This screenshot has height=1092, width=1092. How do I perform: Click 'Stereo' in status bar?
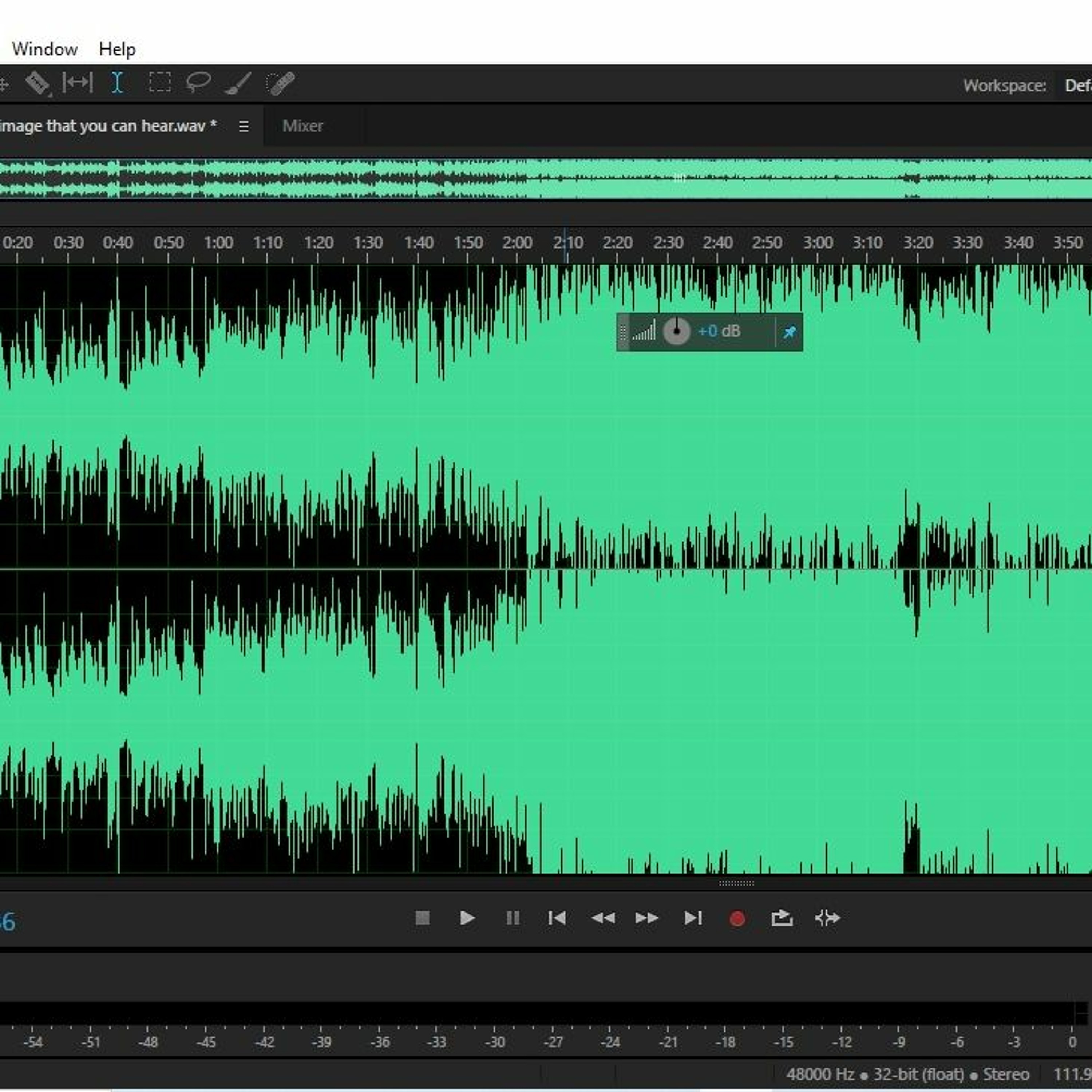pos(1006,1075)
